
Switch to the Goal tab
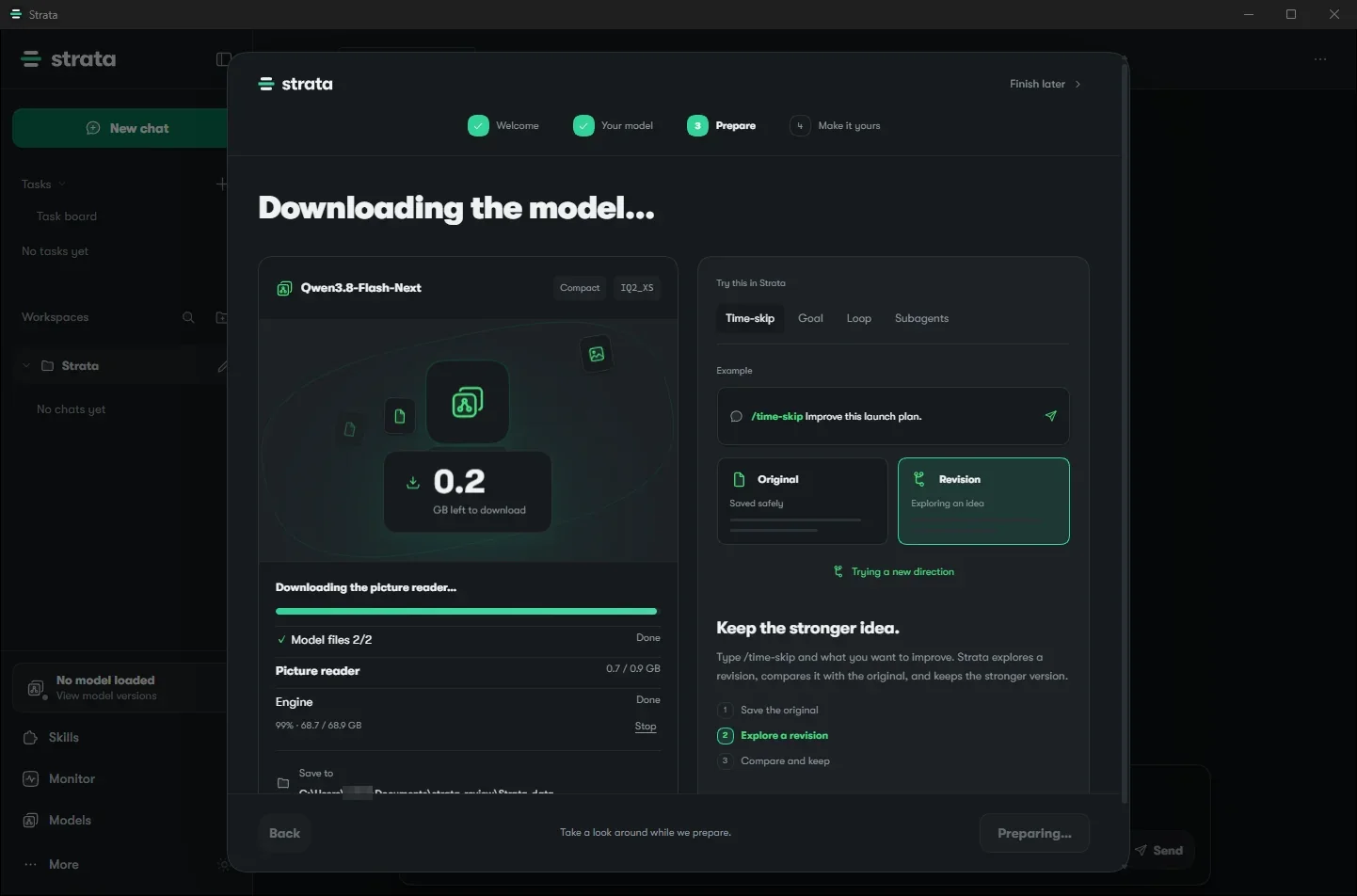click(x=810, y=318)
